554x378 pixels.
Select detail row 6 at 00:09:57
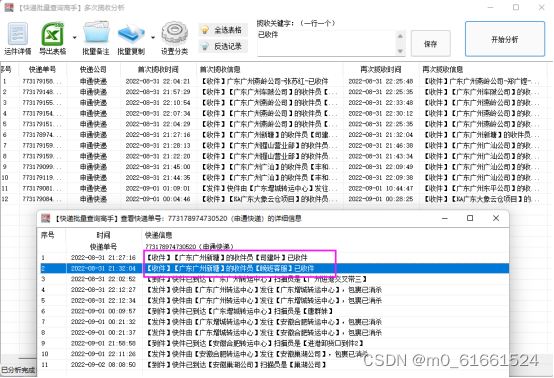point(273,311)
